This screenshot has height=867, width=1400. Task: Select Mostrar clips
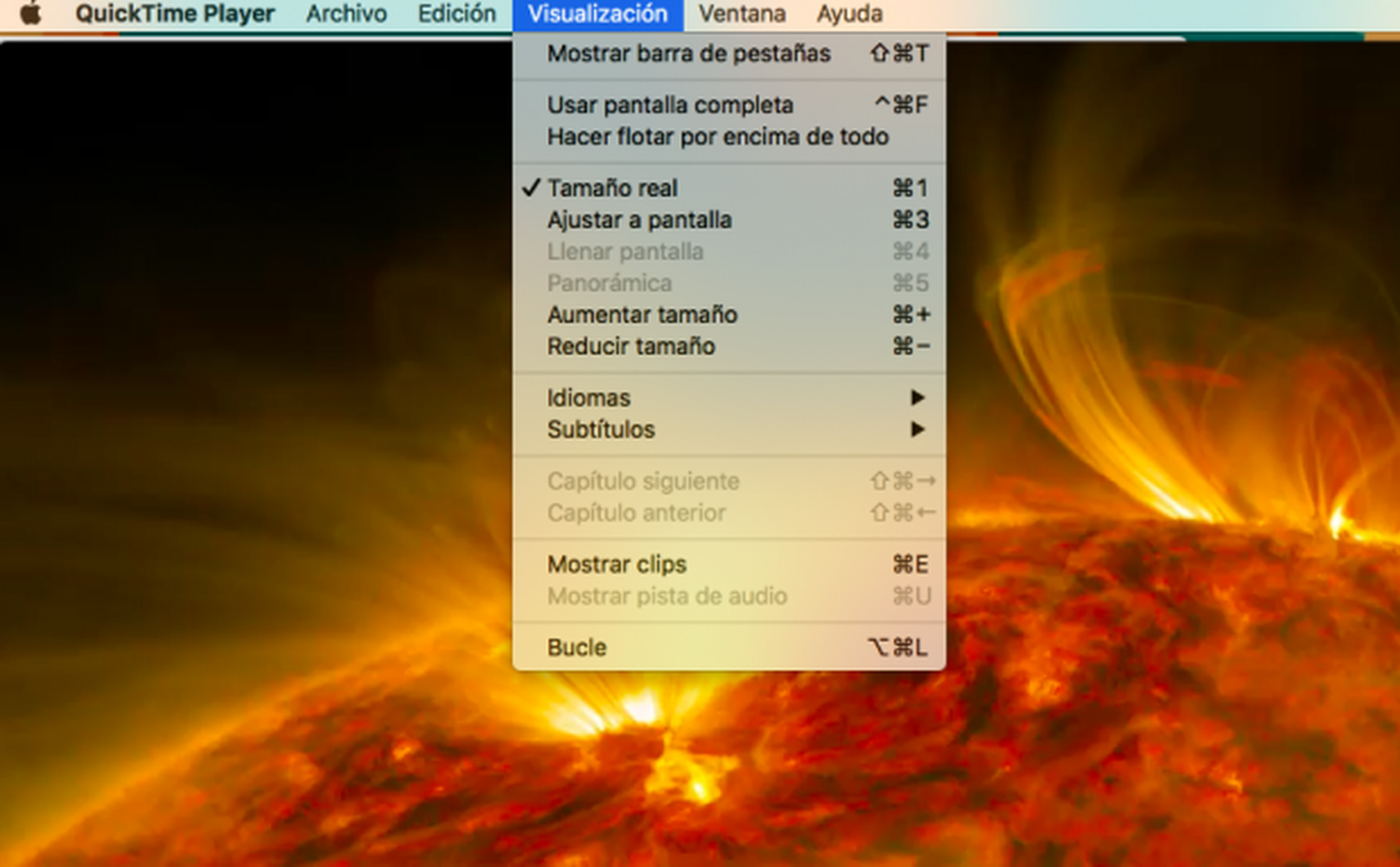[x=729, y=565]
